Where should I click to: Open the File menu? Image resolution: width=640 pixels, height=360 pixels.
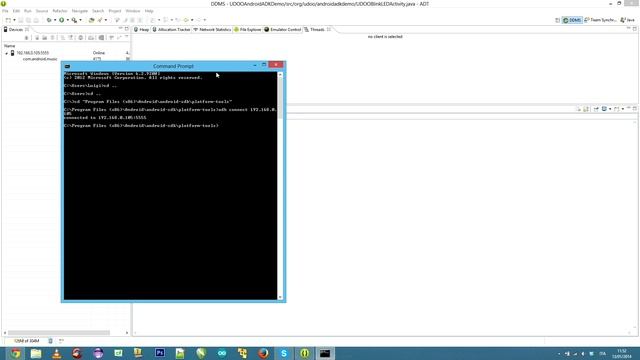click(x=5, y=11)
